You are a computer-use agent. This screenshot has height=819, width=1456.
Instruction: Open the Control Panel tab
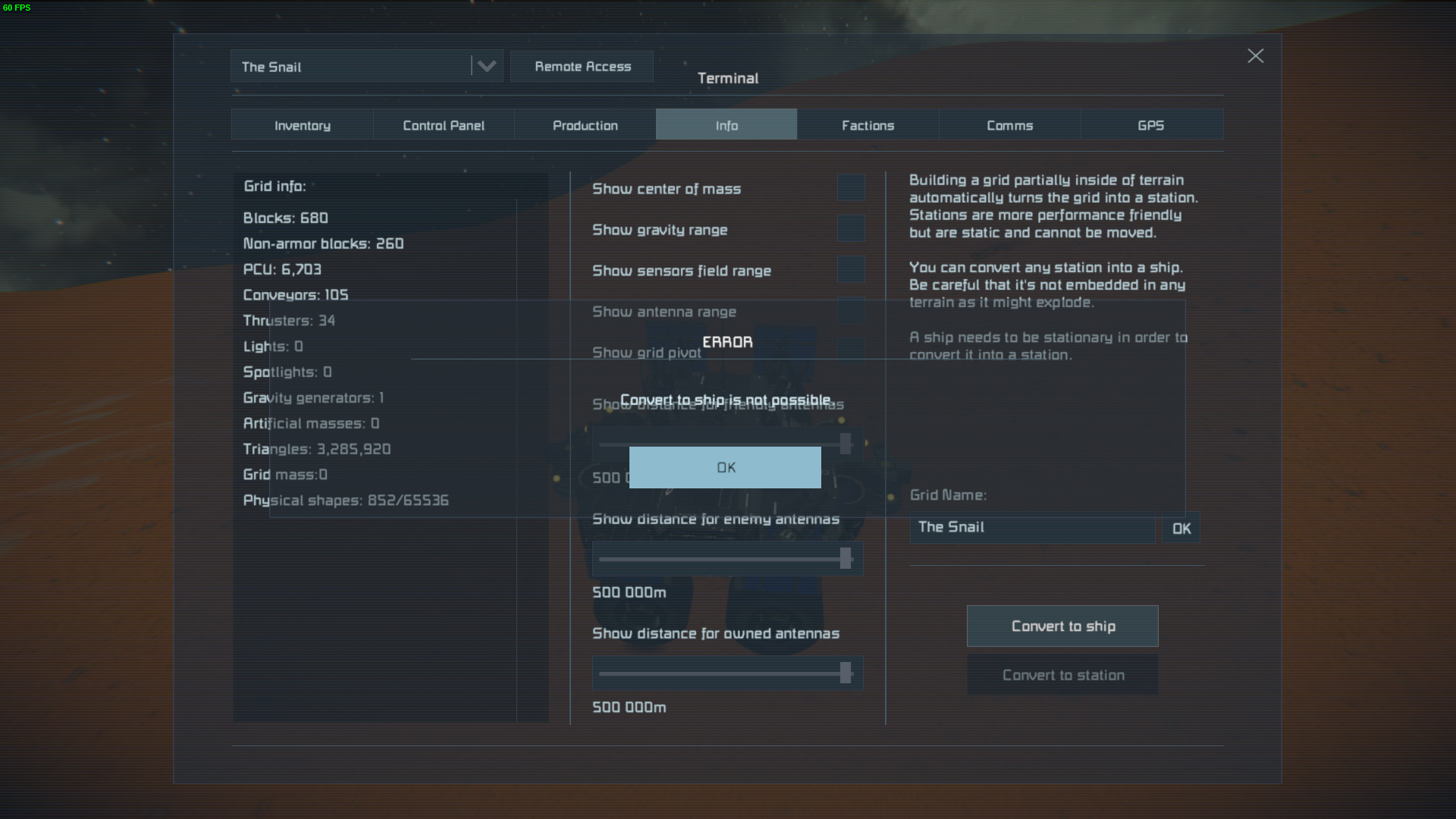[x=443, y=125]
